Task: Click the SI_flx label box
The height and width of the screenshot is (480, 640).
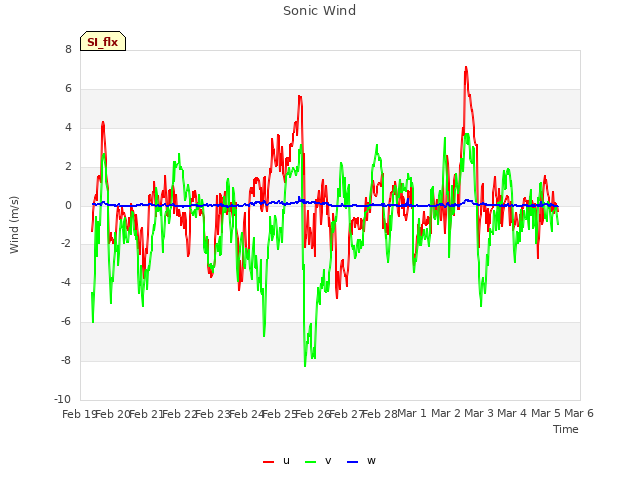Action: 103,41
